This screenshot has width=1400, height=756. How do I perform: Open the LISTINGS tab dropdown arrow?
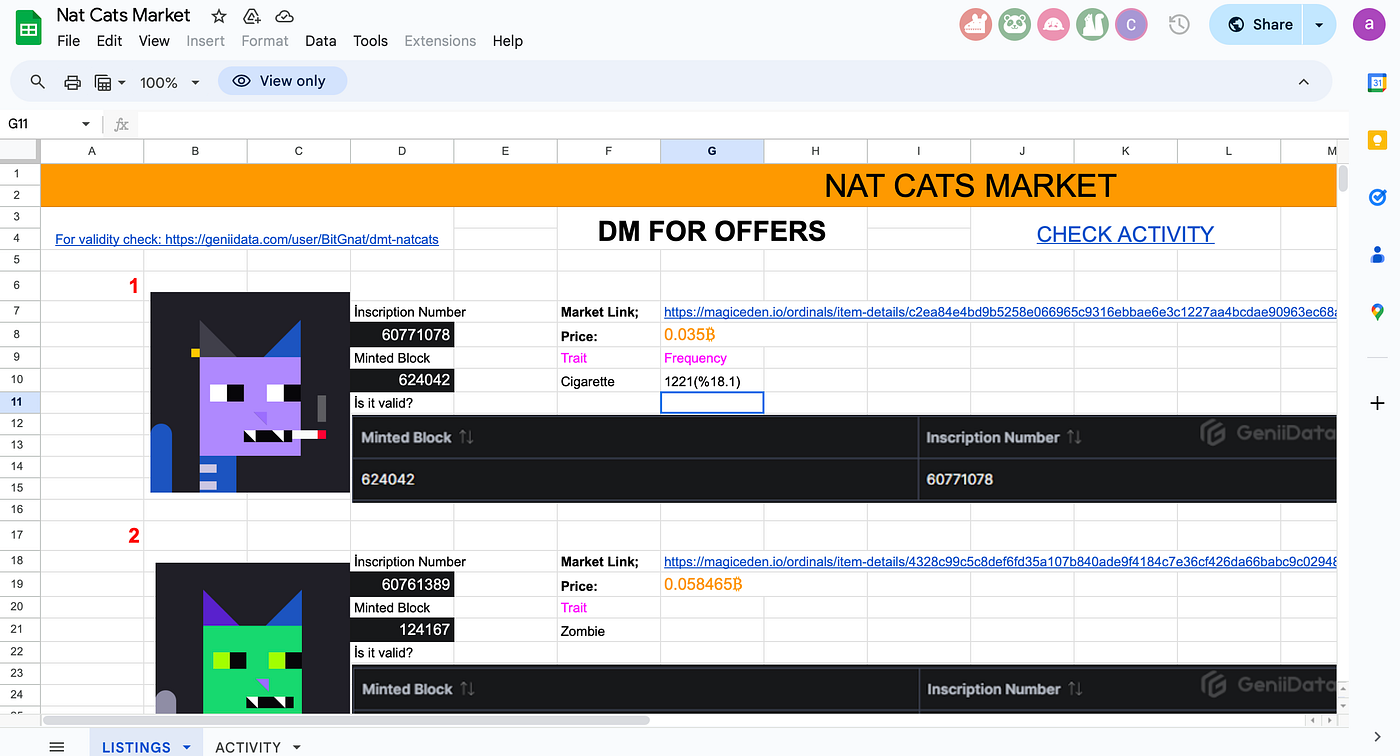[x=186, y=747]
